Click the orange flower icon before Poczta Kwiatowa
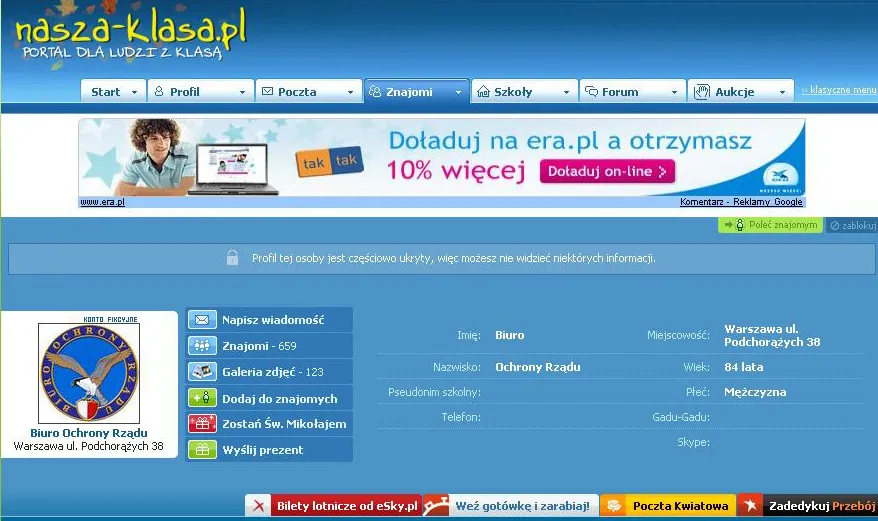878x521 pixels. [614, 506]
